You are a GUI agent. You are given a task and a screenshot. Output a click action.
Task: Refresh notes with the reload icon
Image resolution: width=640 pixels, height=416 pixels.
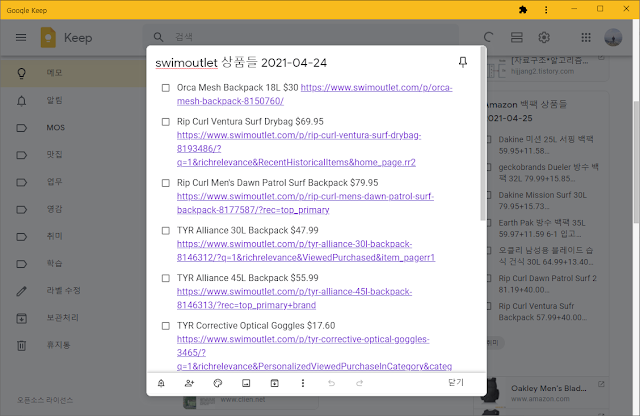pyautogui.click(x=488, y=38)
